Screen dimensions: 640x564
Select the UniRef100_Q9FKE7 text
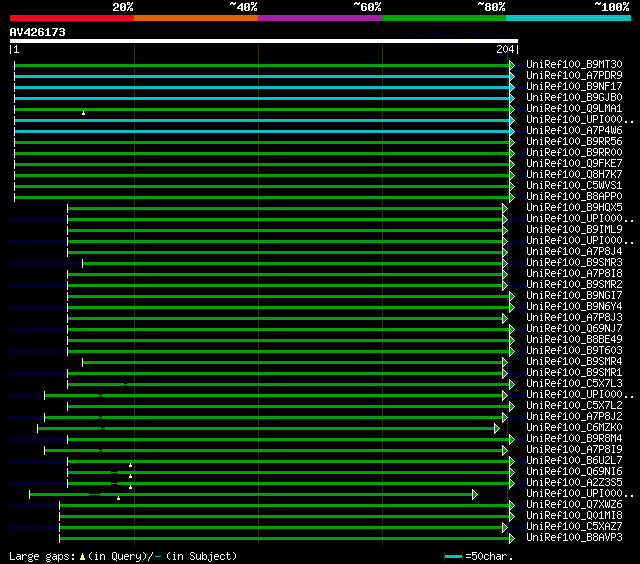click(x=574, y=164)
